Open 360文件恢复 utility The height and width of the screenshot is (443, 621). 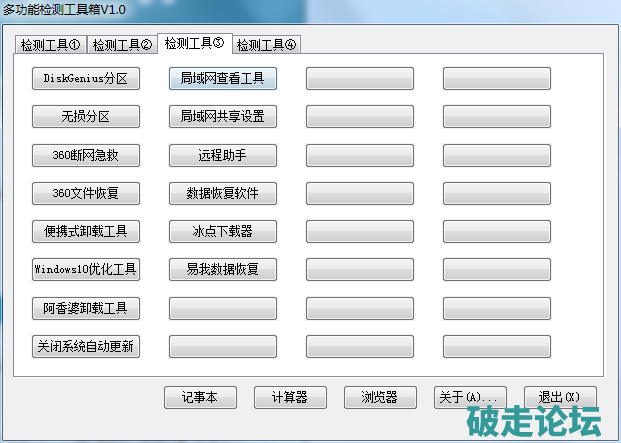click(x=86, y=193)
